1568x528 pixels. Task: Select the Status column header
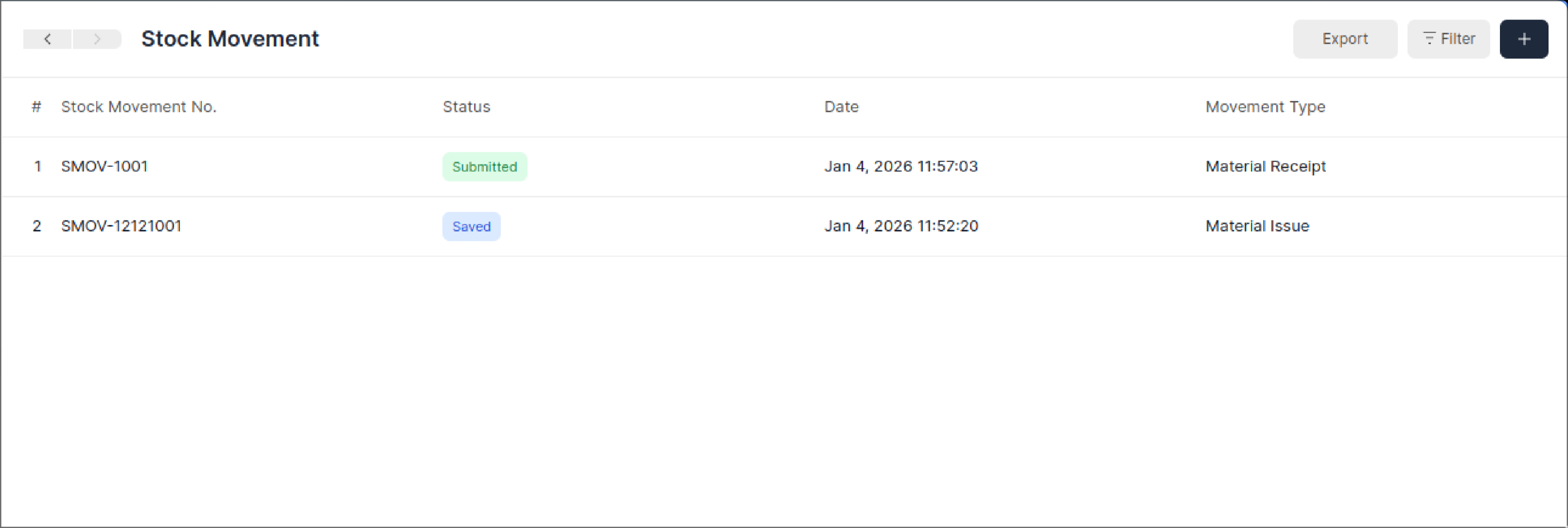466,107
